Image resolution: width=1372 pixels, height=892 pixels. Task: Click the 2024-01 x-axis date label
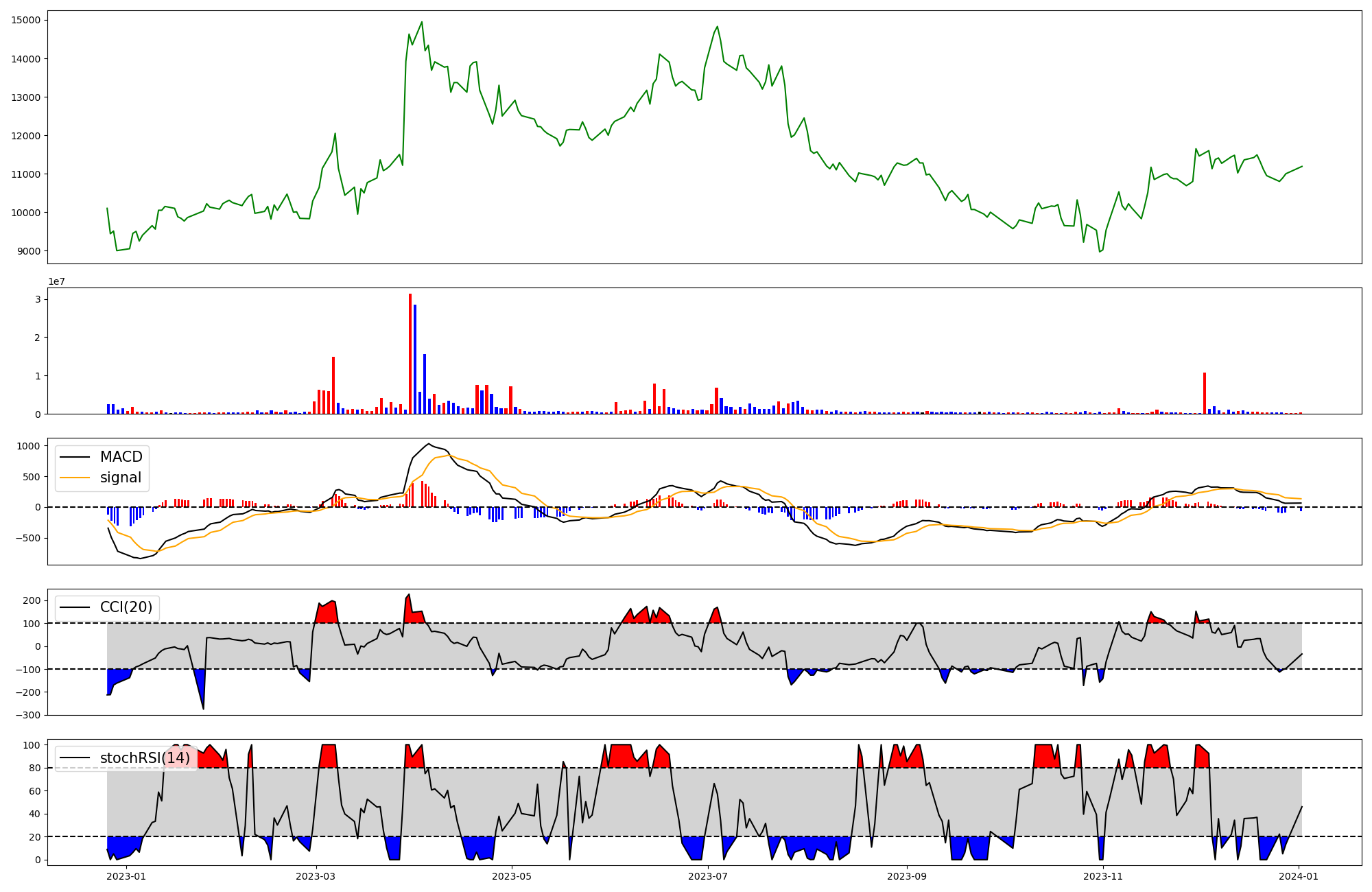[x=1299, y=876]
